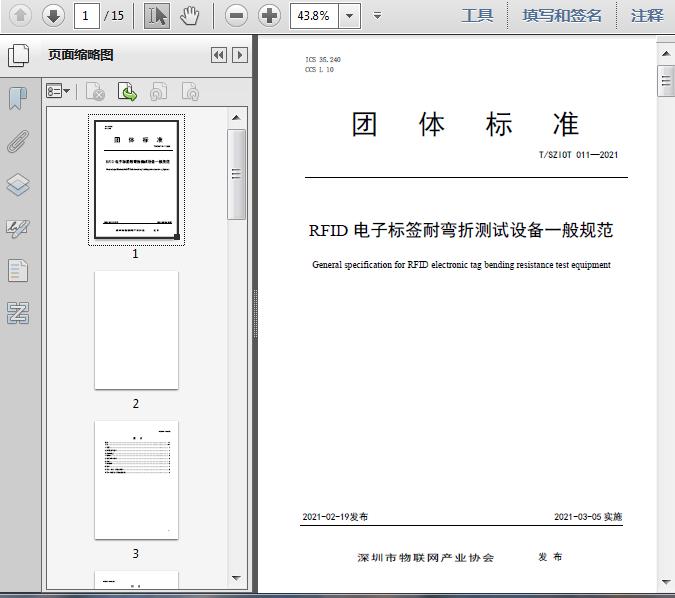The height and width of the screenshot is (598, 675).
Task: Open the bookmarks panel
Action: (18, 98)
